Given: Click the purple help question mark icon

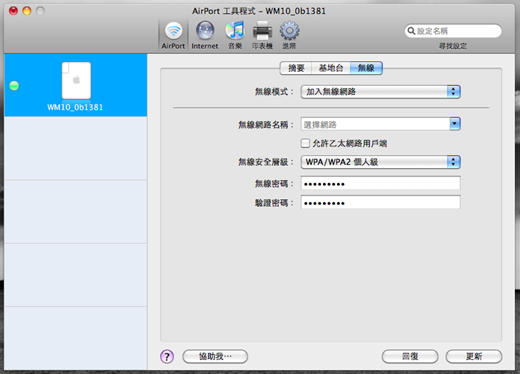Looking at the screenshot, I should pos(167,356).
